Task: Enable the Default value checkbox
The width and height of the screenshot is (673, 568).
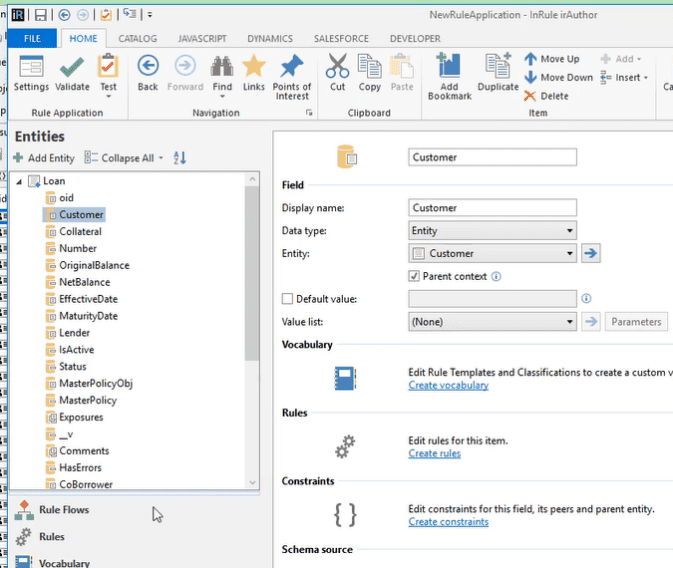Action: (288, 299)
